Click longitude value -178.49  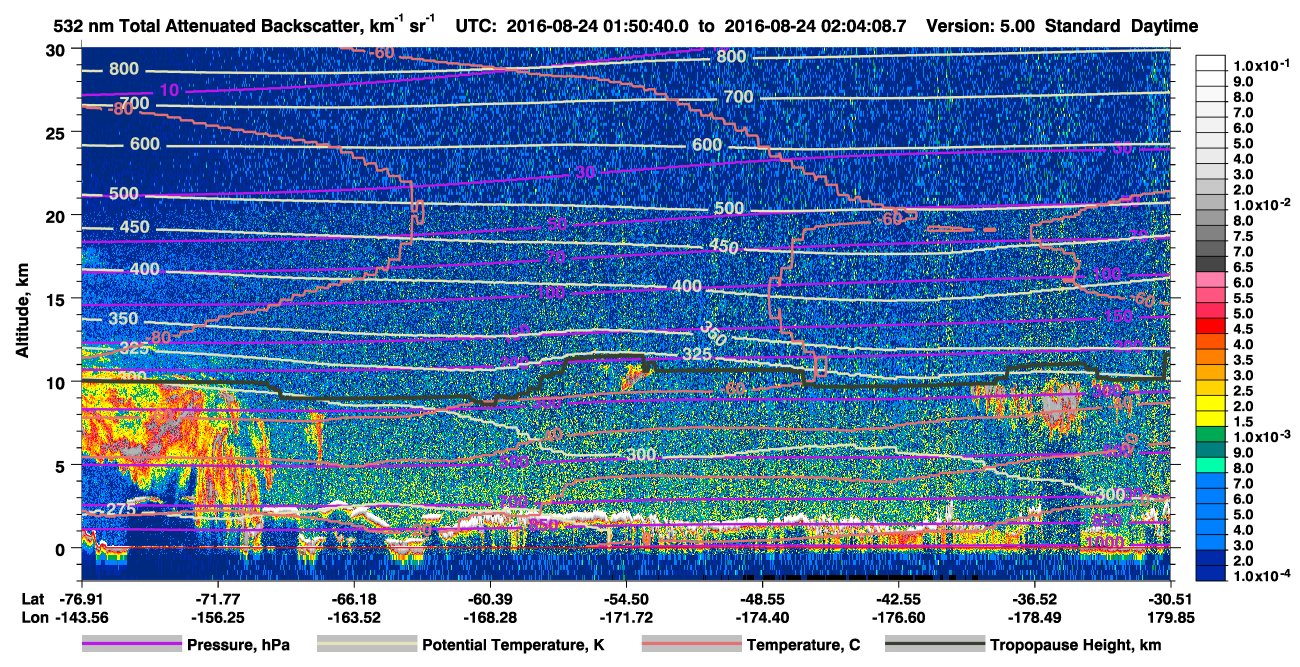pyautogui.click(x=1034, y=618)
